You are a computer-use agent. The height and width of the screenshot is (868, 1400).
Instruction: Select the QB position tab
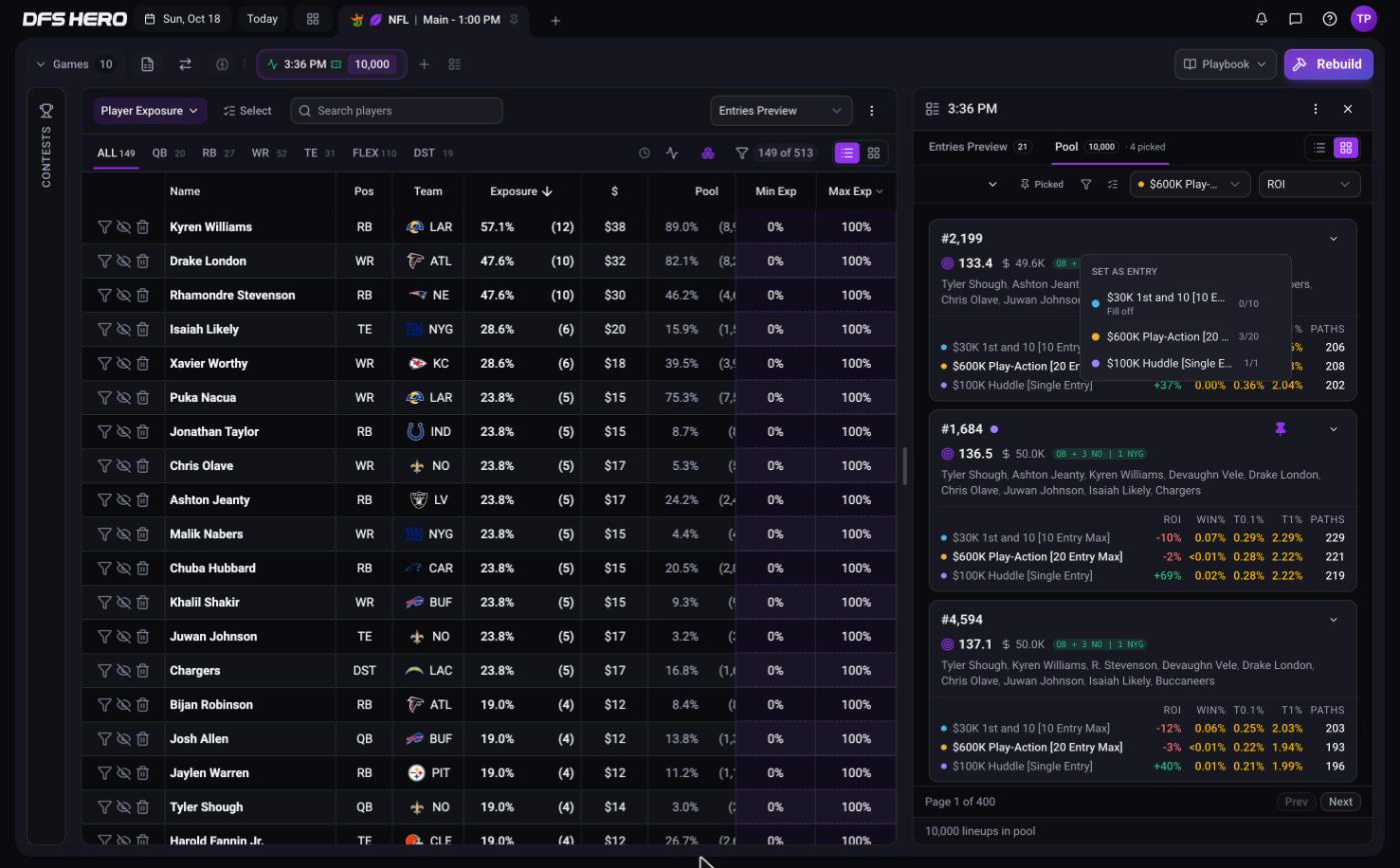point(168,153)
